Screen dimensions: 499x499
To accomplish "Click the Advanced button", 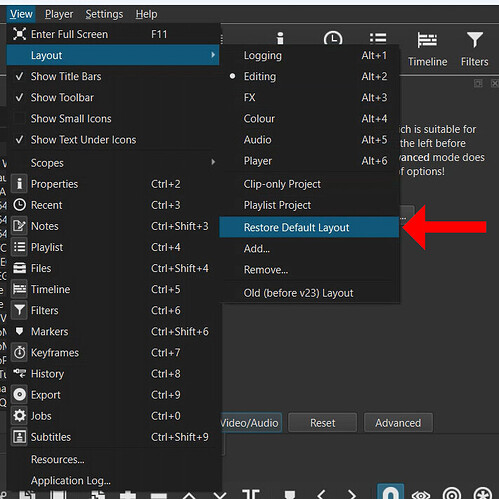I will [x=398, y=423].
